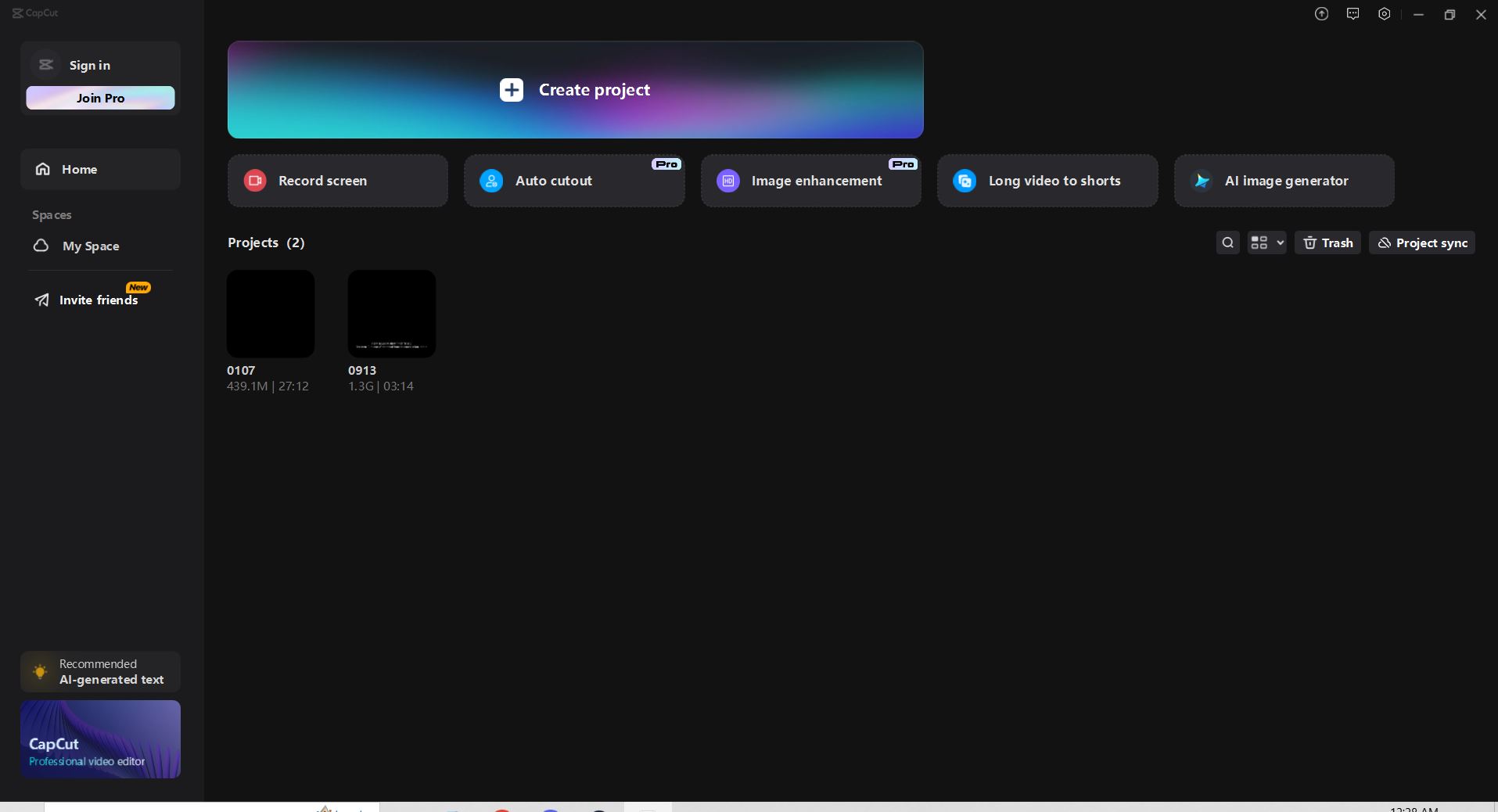Screen dimensions: 1498x812
Task: Click the upload arrow icon in title bar
Action: tap(1321, 14)
